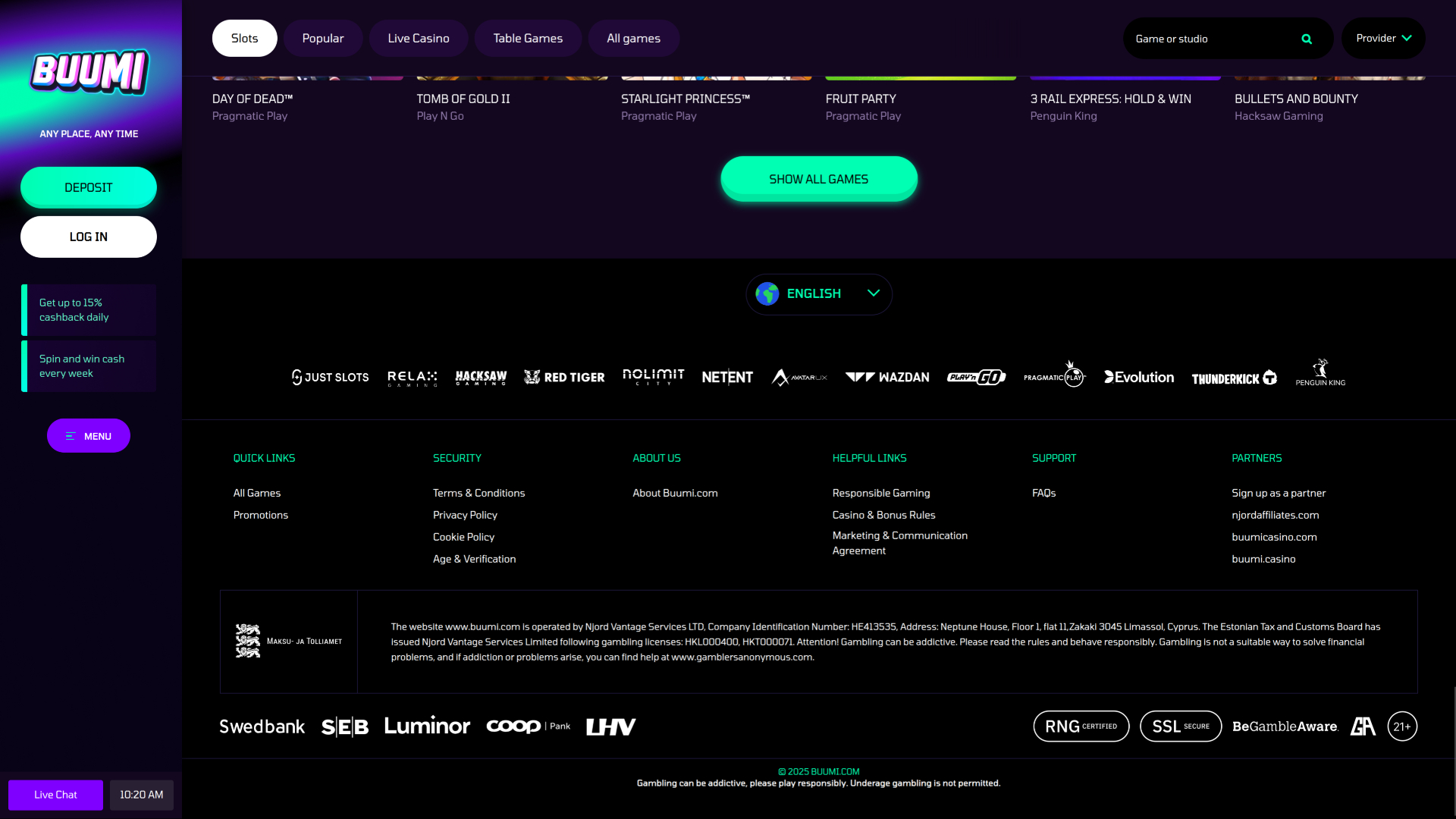Click the Evolution provider logo
The height and width of the screenshot is (819, 1456).
pyautogui.click(x=1139, y=377)
